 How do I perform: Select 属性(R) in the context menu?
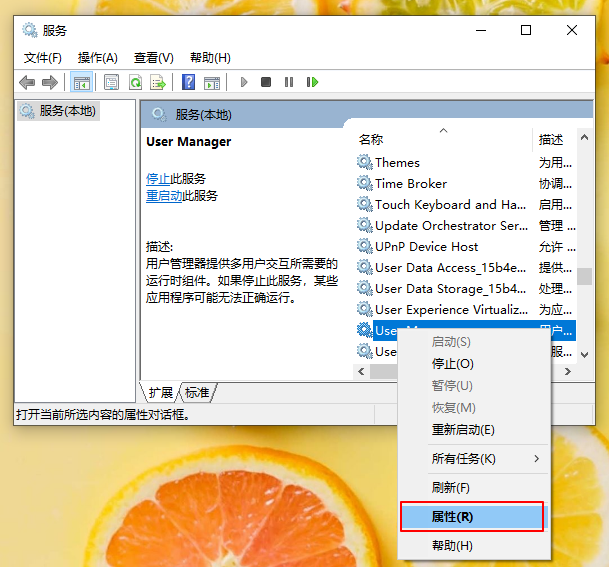tap(452, 517)
